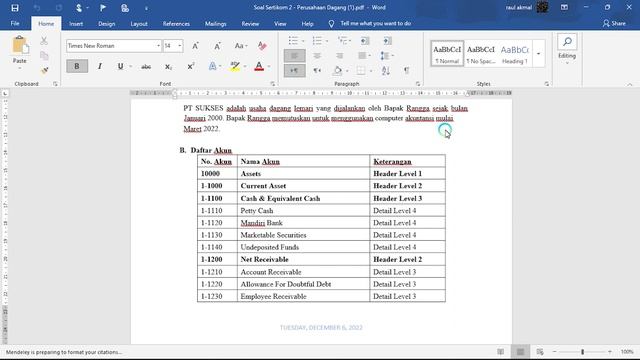Decrease indent icon in Paragraph group
The height and width of the screenshot is (360, 640).
pos(365,40)
